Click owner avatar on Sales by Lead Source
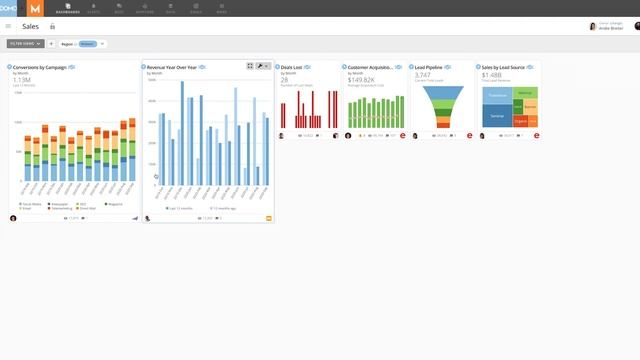This screenshot has height=360, width=640. tap(482, 136)
